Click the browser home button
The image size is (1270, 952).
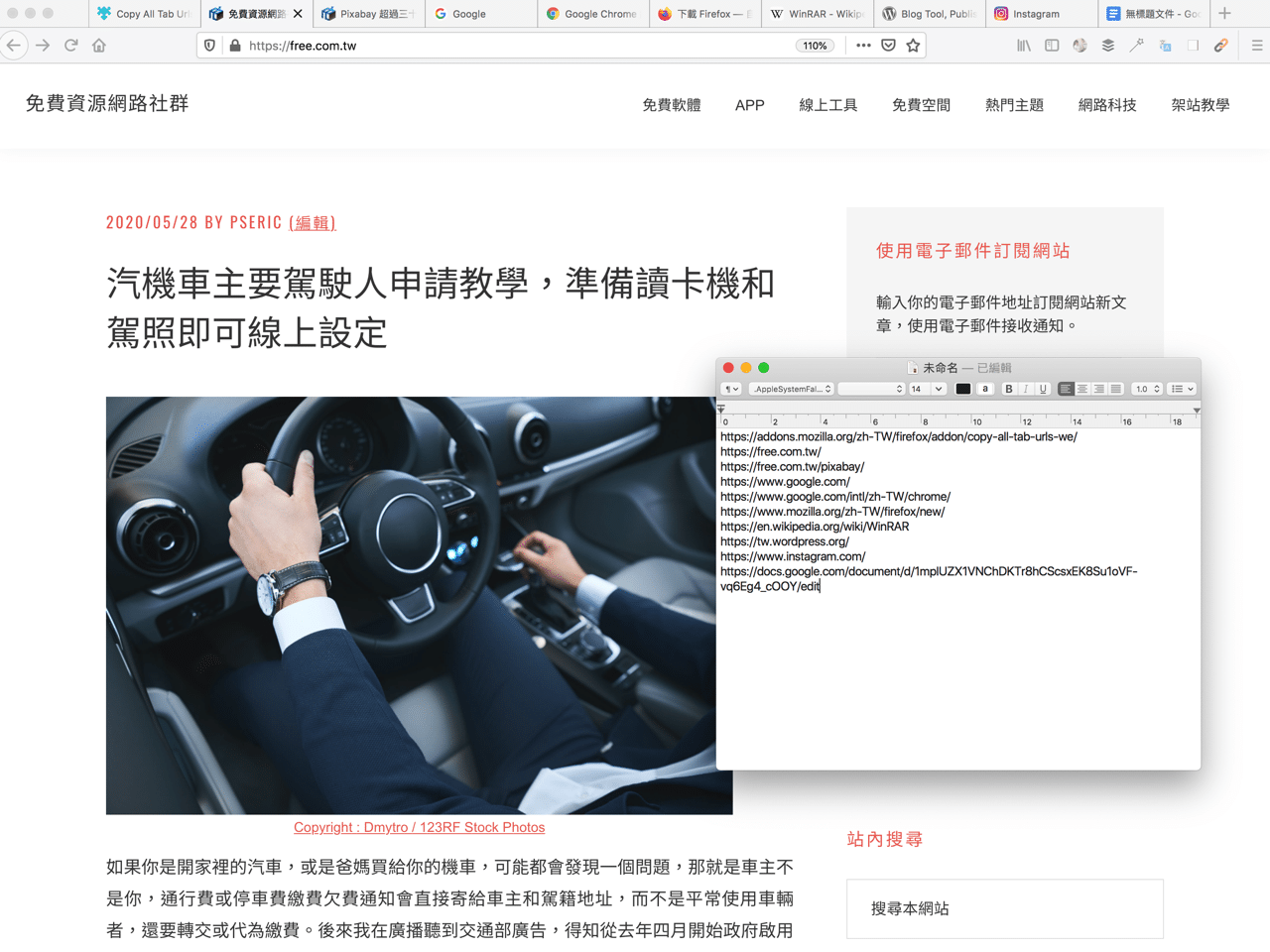click(99, 46)
